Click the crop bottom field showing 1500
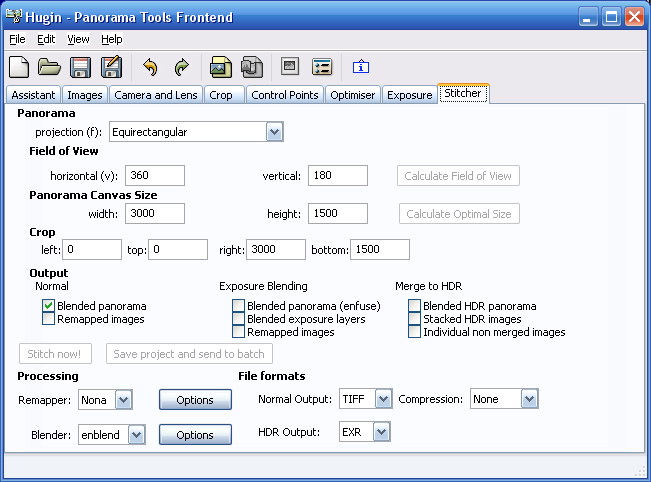The width and height of the screenshot is (651, 482). click(x=380, y=250)
